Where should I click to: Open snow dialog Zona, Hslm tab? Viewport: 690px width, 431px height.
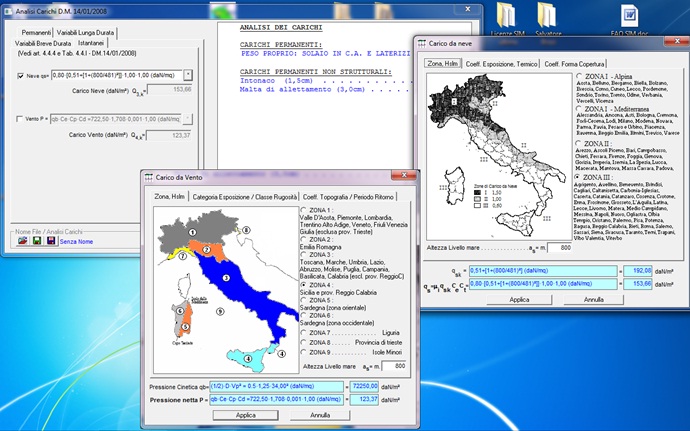(x=443, y=63)
